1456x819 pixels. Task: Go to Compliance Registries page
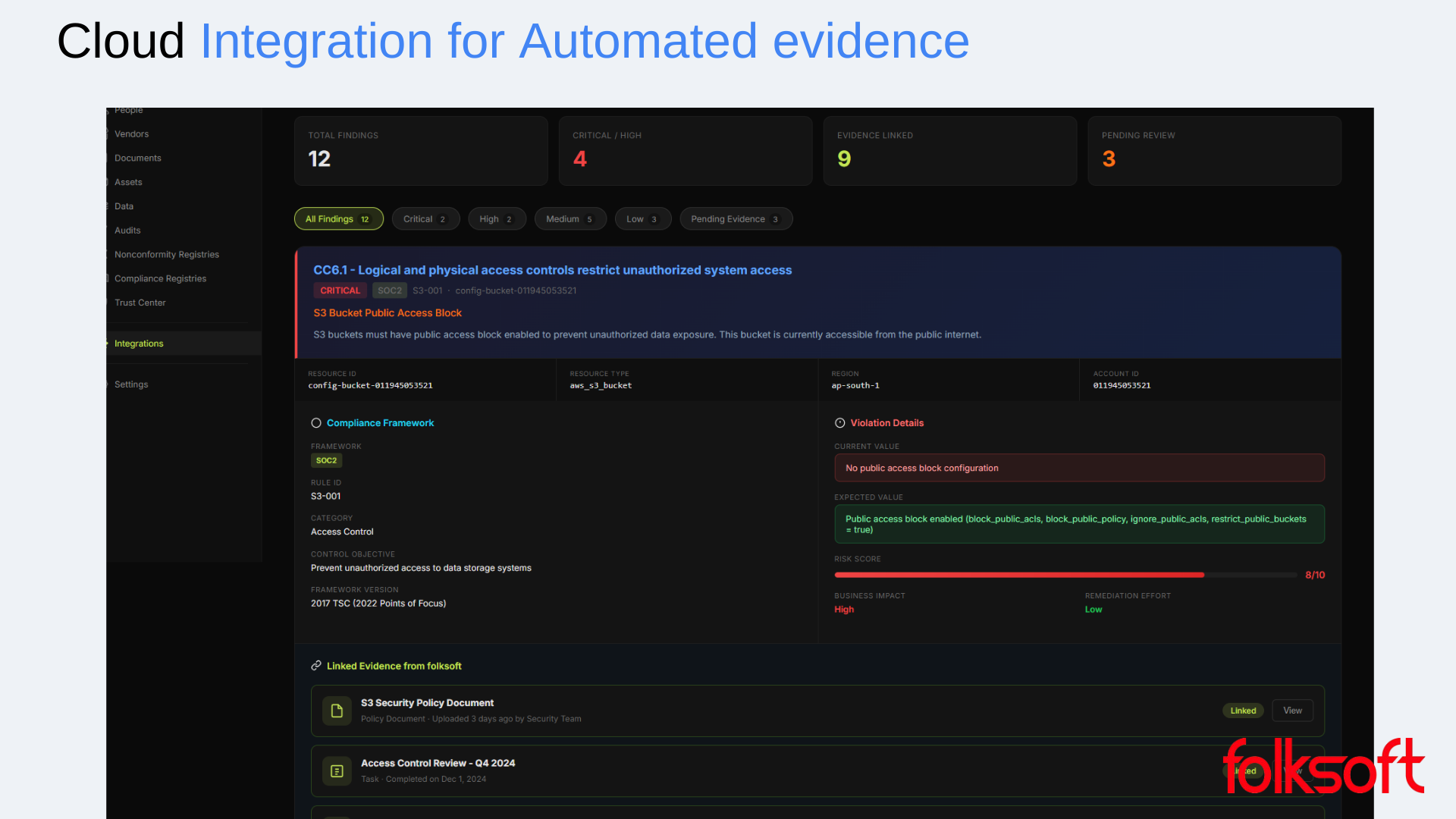pos(160,278)
